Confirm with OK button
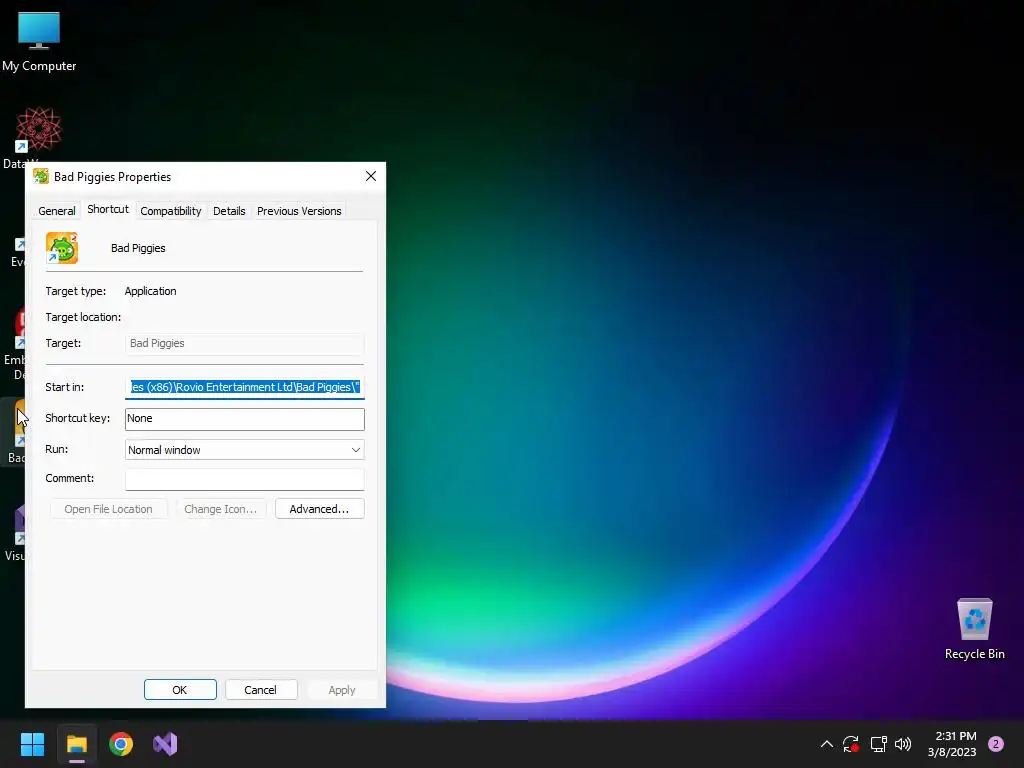1024x768 pixels. [180, 690]
